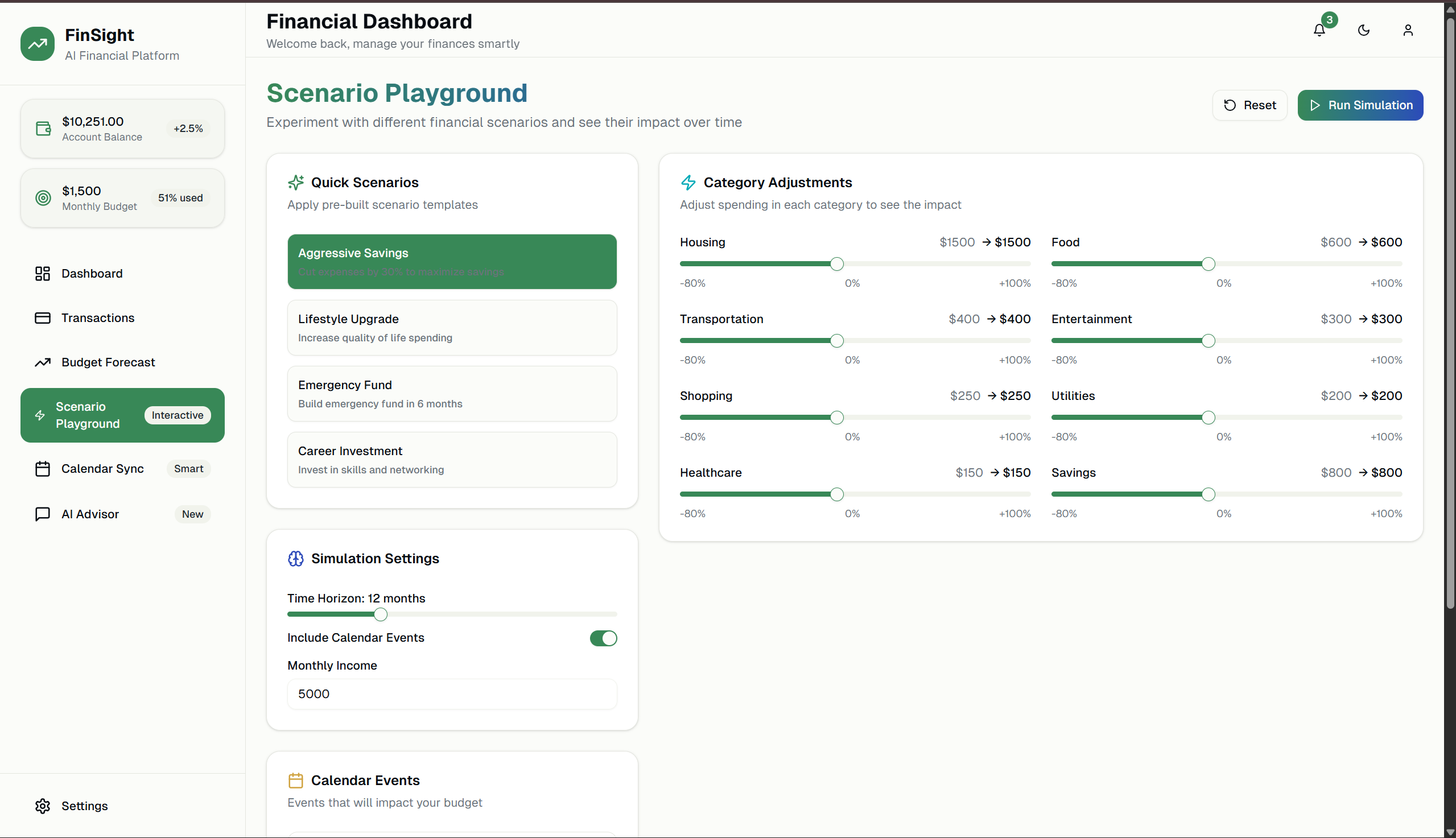The width and height of the screenshot is (1456, 838).
Task: Disable the Include Calendar Events switch
Action: pos(603,638)
